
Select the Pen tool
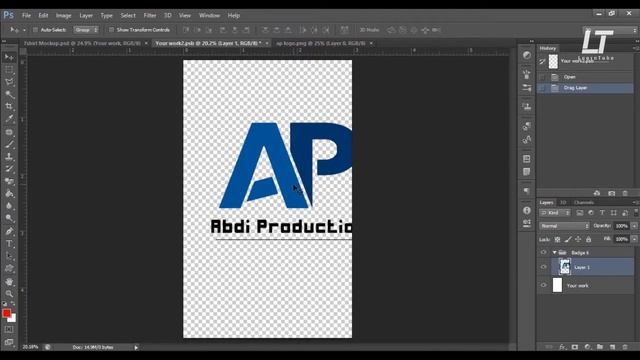point(9,231)
